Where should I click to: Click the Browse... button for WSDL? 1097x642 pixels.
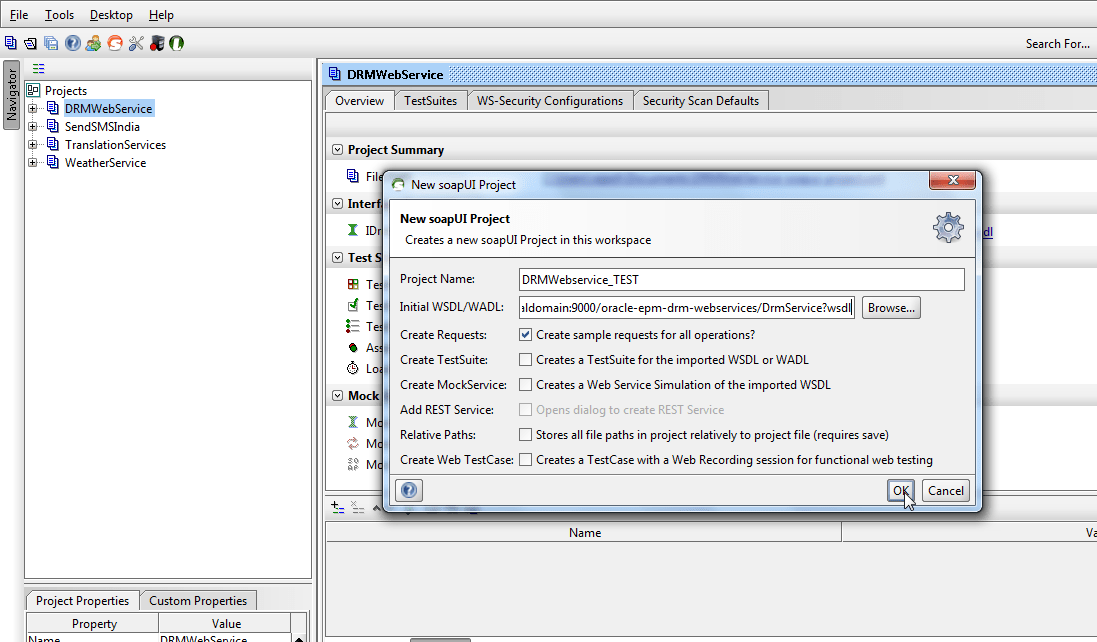pos(891,308)
